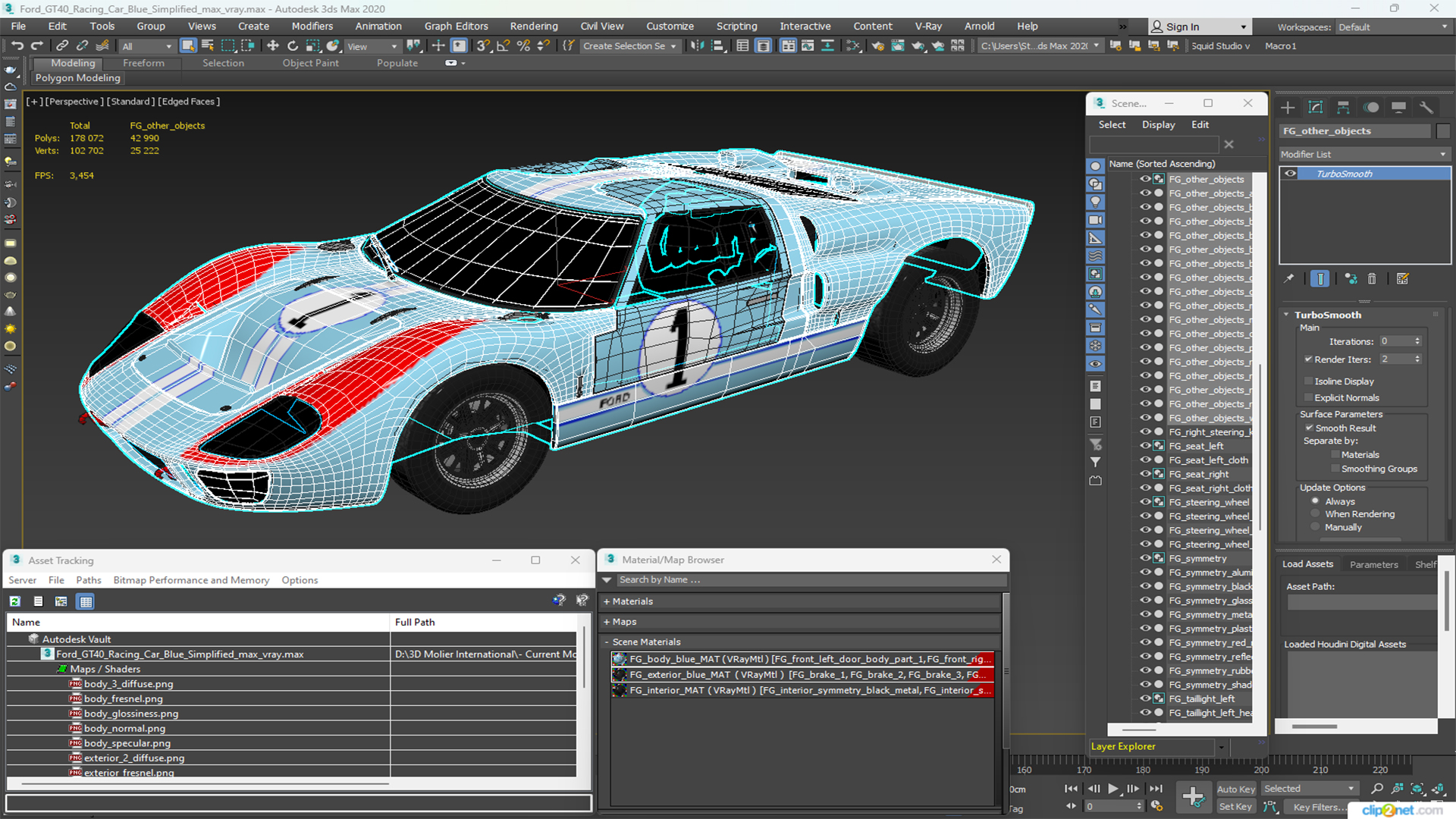1456x819 pixels.
Task: Click the Mirror tool icon
Action: point(697,46)
